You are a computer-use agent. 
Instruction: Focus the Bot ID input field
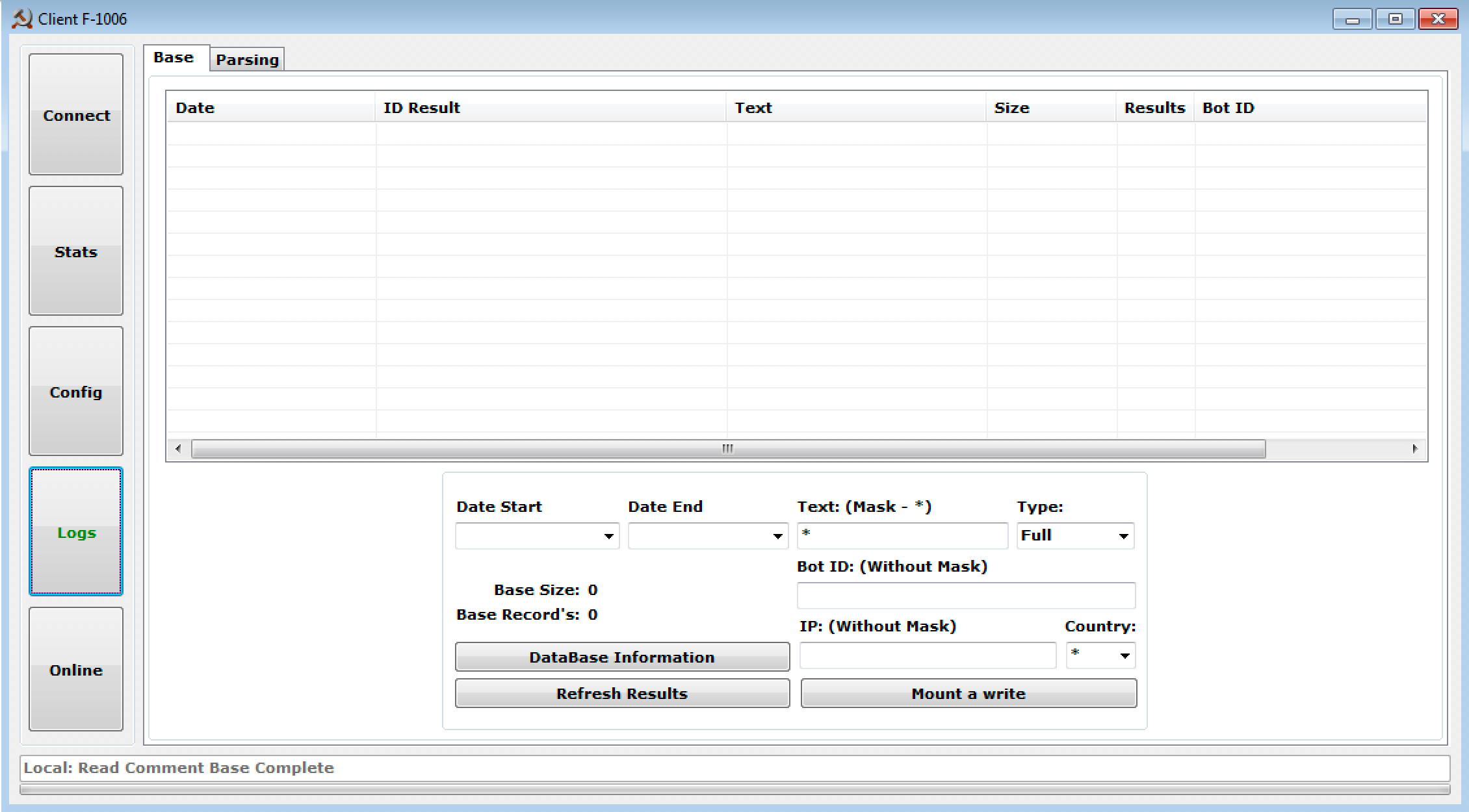click(x=966, y=596)
